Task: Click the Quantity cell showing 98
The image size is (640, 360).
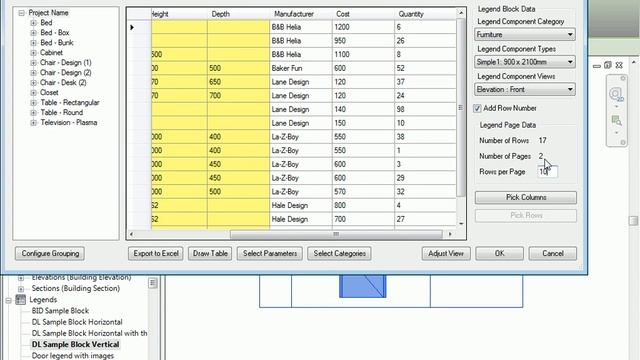Action: 425,109
